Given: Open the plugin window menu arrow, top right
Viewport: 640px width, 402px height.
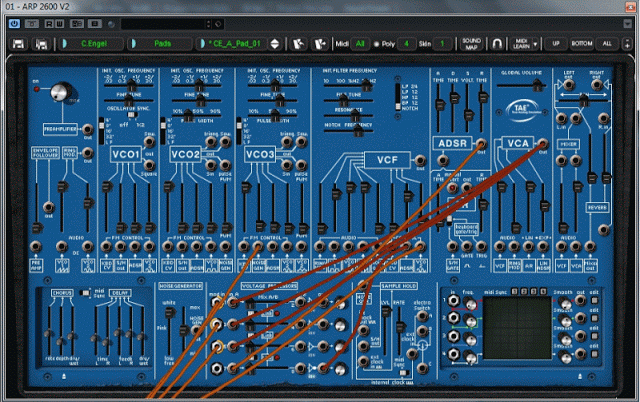Looking at the screenshot, I should [627, 24].
